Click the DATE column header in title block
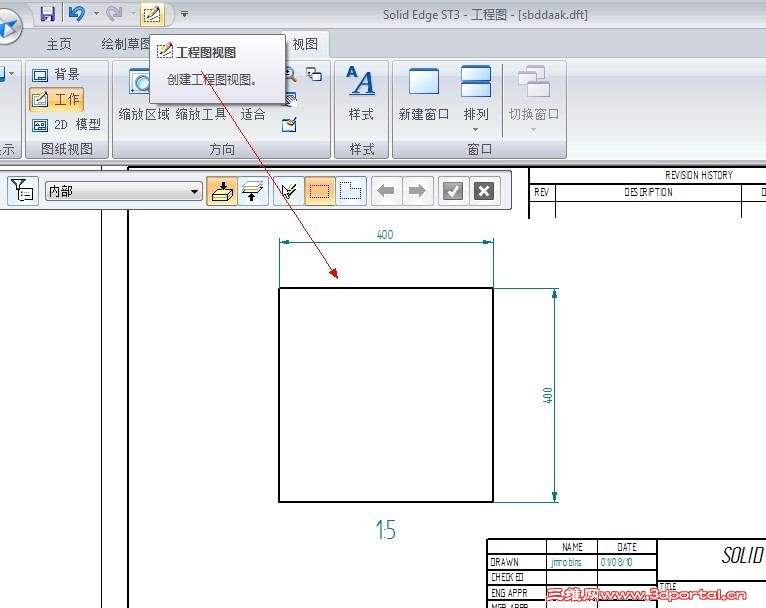The height and width of the screenshot is (608, 766). [627, 547]
